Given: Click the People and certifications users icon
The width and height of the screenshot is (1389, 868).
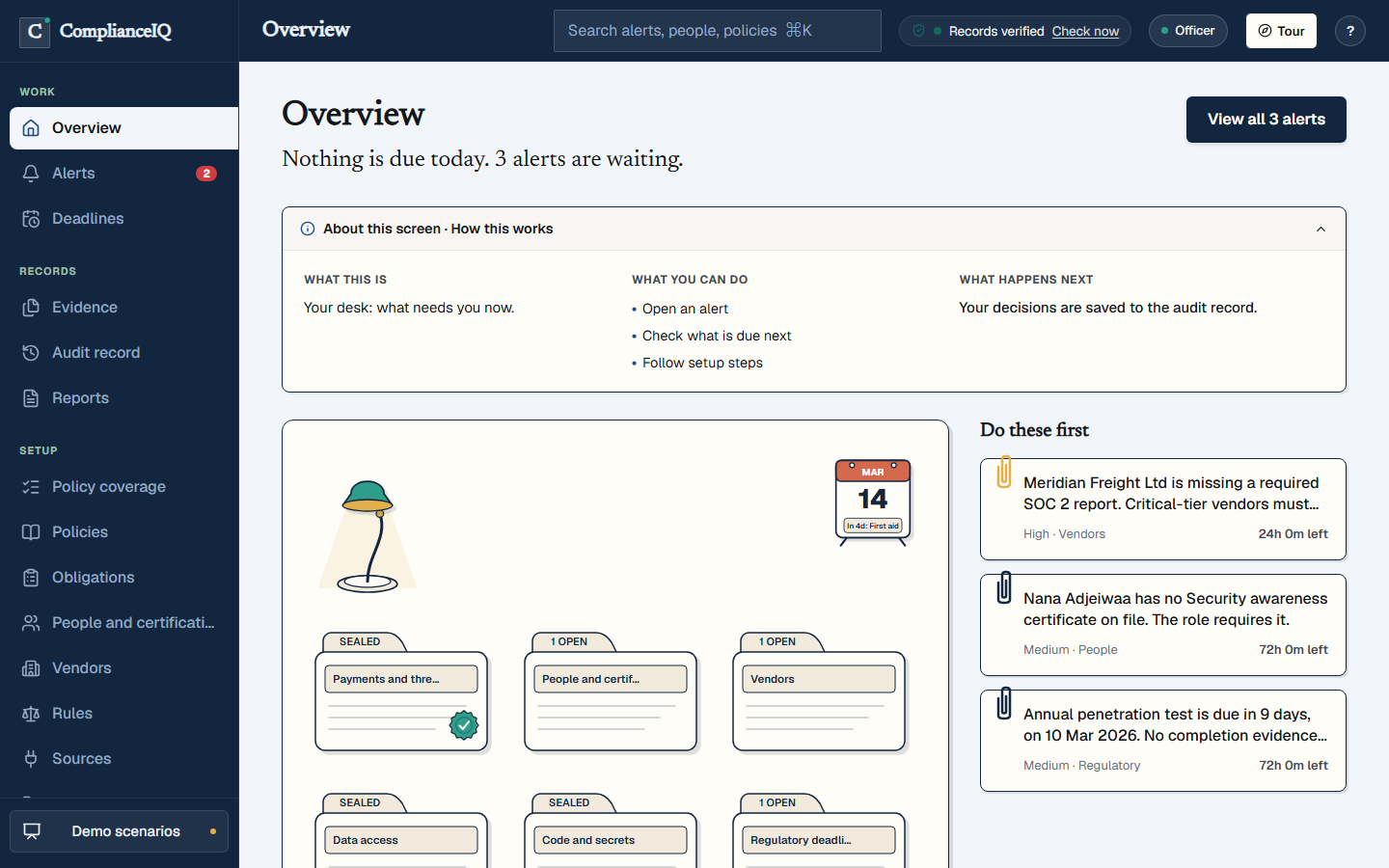Looking at the screenshot, I should click(x=31, y=623).
